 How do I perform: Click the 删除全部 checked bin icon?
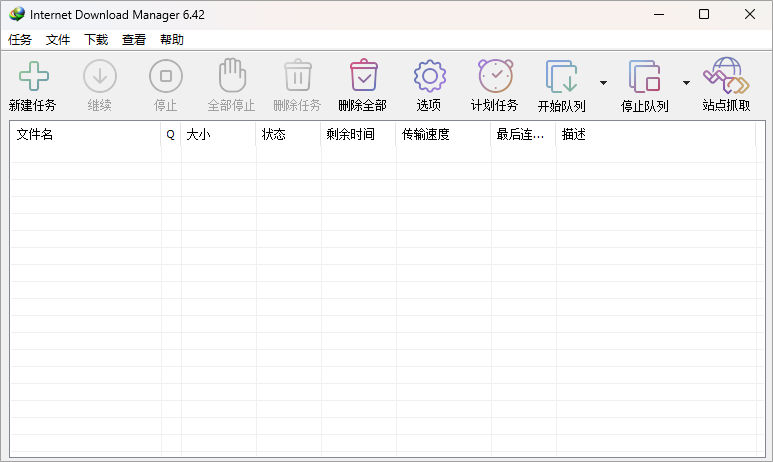point(364,75)
